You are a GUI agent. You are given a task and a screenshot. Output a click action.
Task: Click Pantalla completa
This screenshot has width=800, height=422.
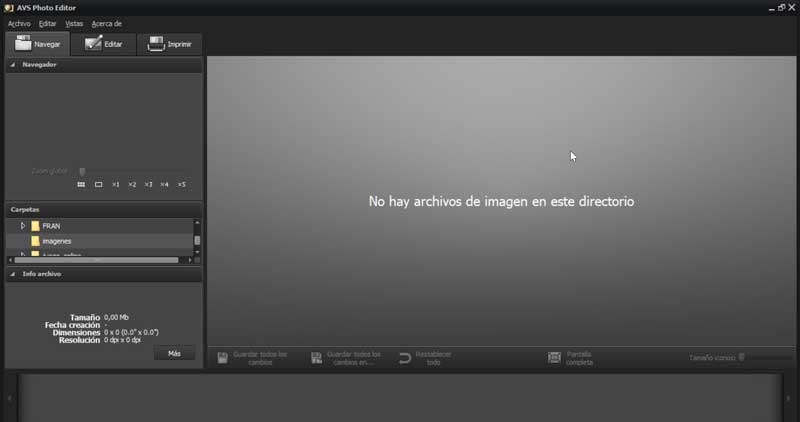point(570,358)
